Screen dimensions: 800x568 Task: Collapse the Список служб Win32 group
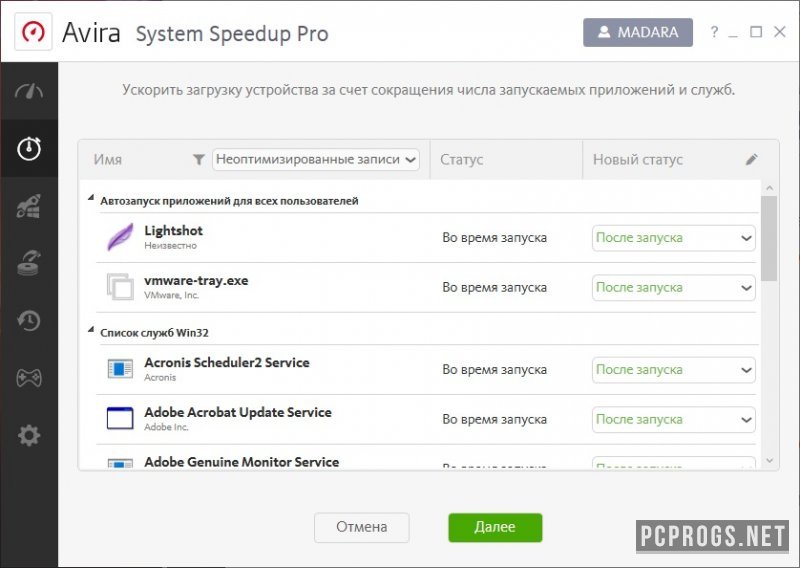tap(91, 330)
